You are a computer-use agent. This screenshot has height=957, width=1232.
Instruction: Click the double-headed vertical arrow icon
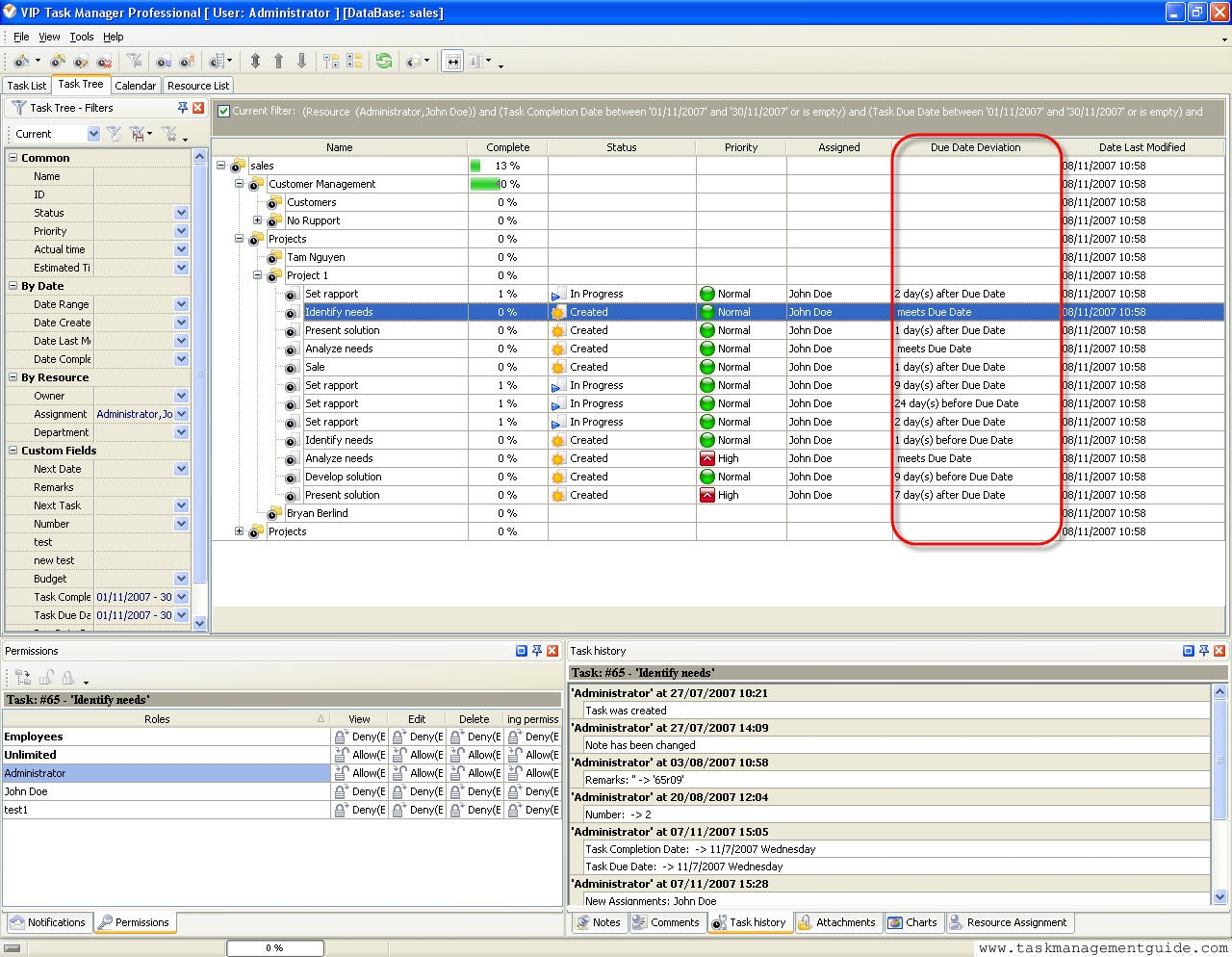pos(255,61)
